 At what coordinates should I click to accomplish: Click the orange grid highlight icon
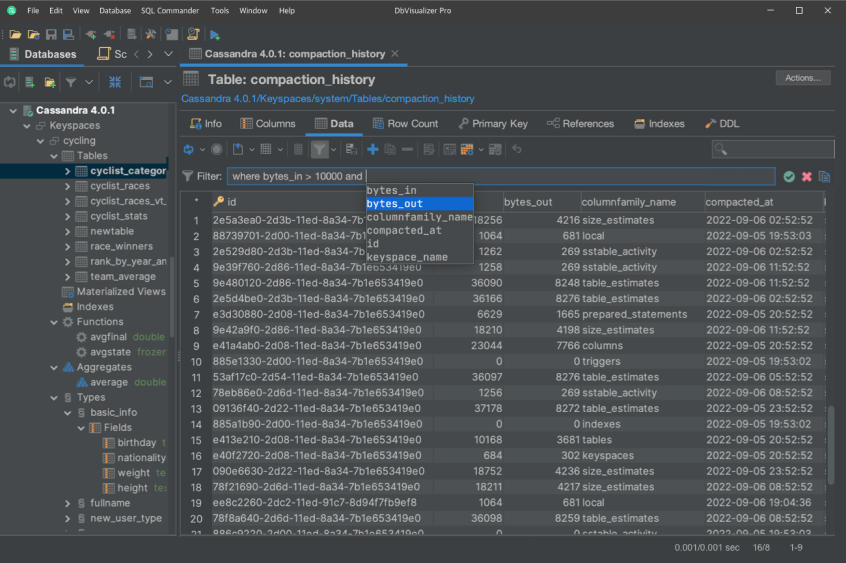[x=467, y=150]
